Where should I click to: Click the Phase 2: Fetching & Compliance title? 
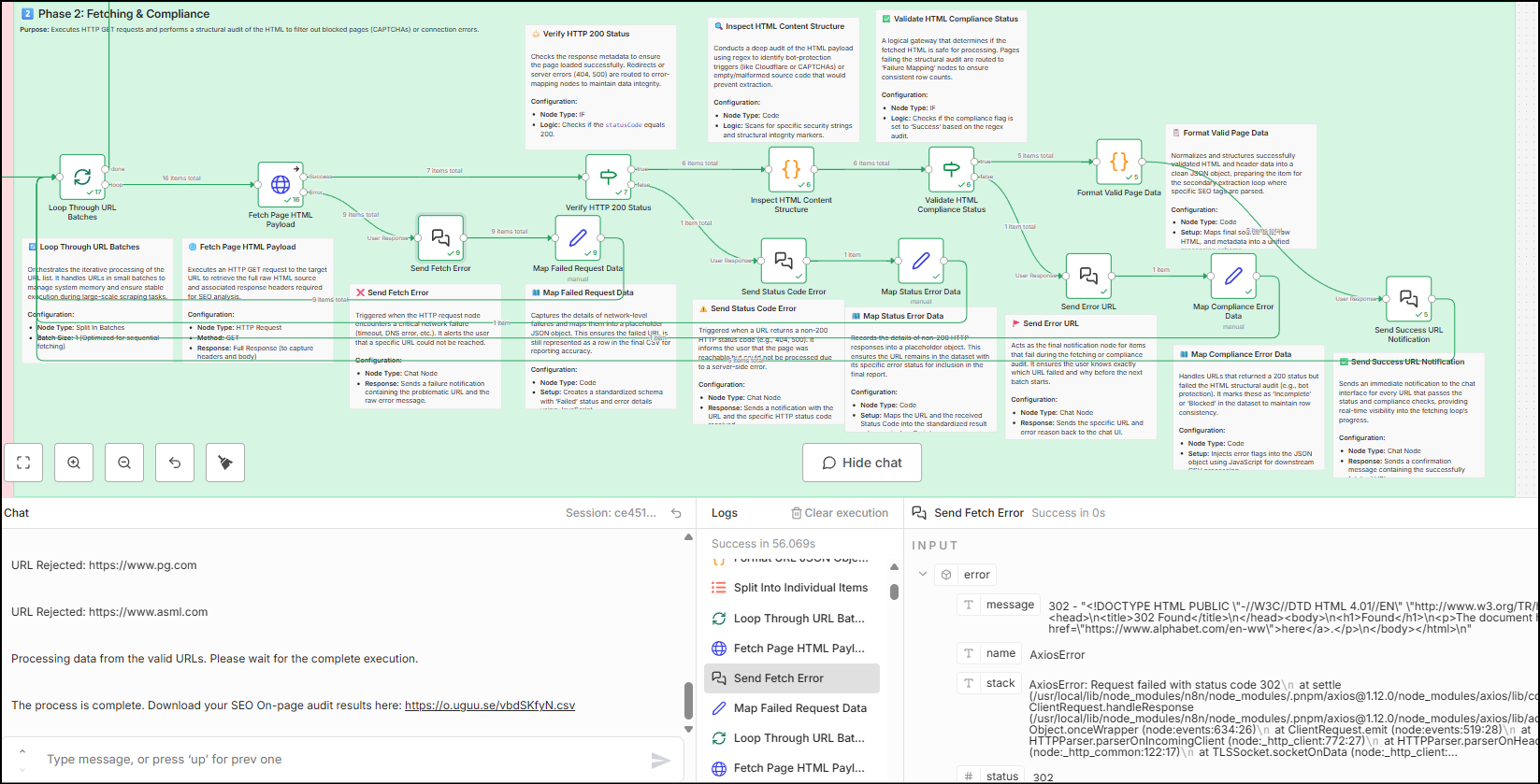[x=123, y=14]
